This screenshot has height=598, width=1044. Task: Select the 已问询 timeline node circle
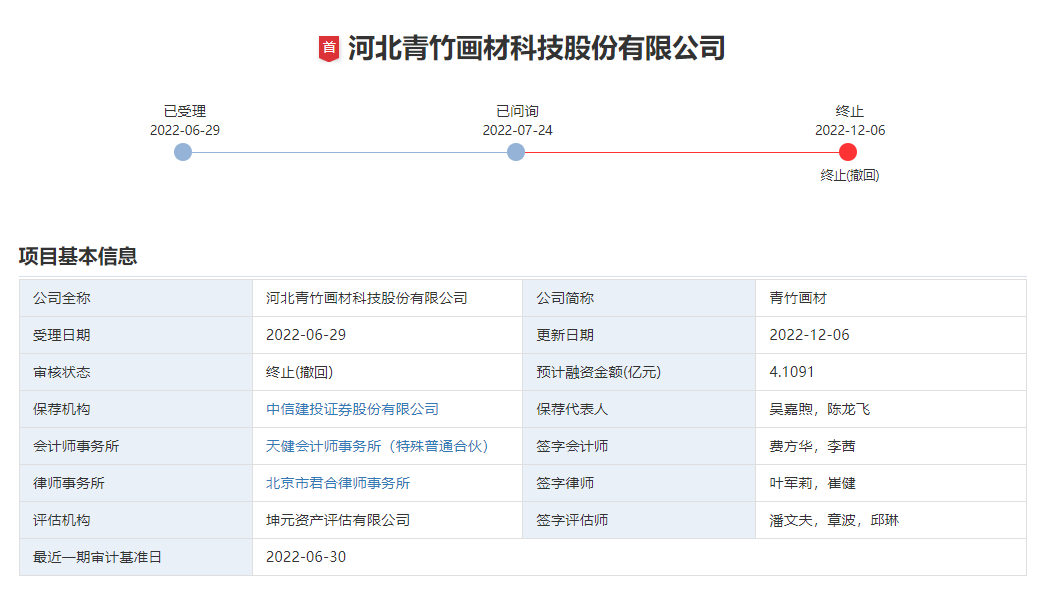[x=516, y=152]
